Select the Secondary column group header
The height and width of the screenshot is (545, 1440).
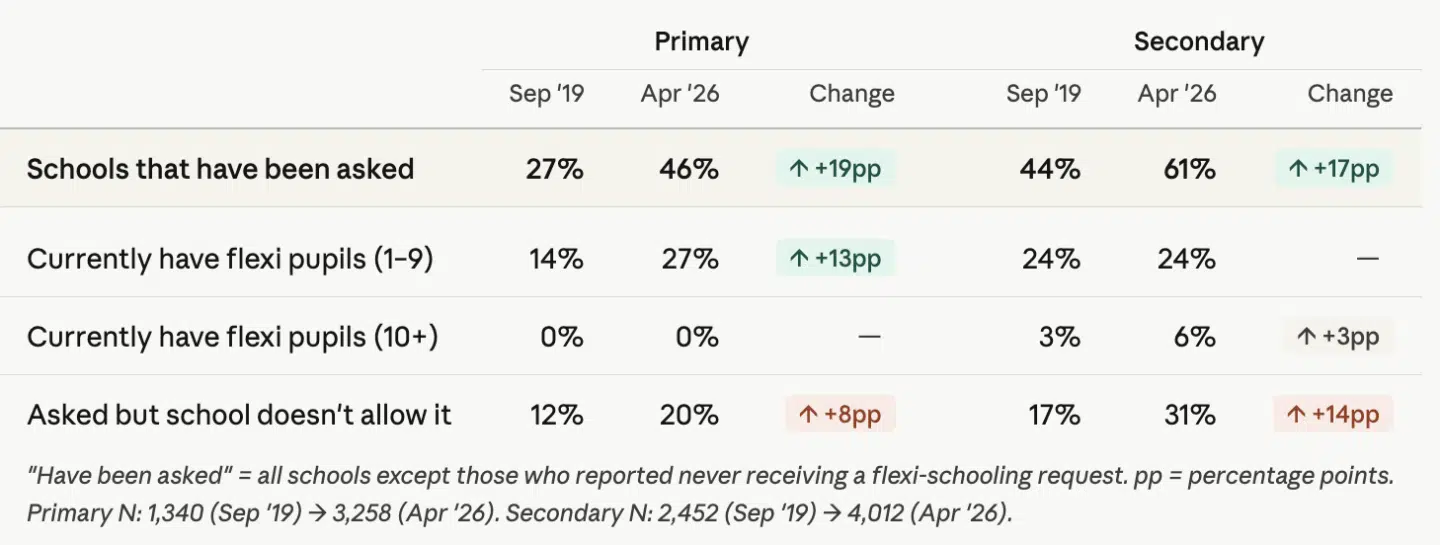(x=1198, y=42)
